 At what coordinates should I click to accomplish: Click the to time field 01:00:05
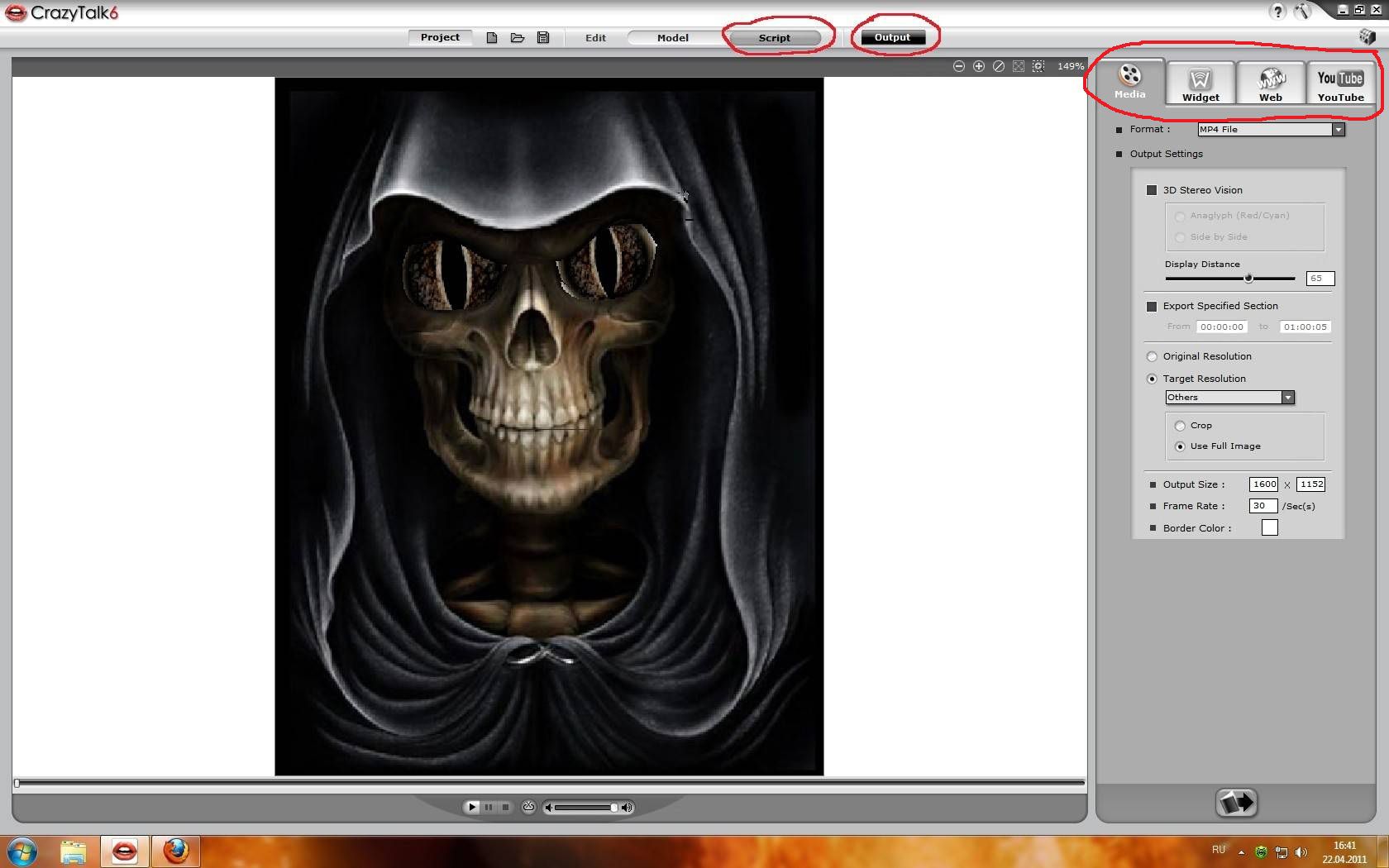tap(1305, 327)
